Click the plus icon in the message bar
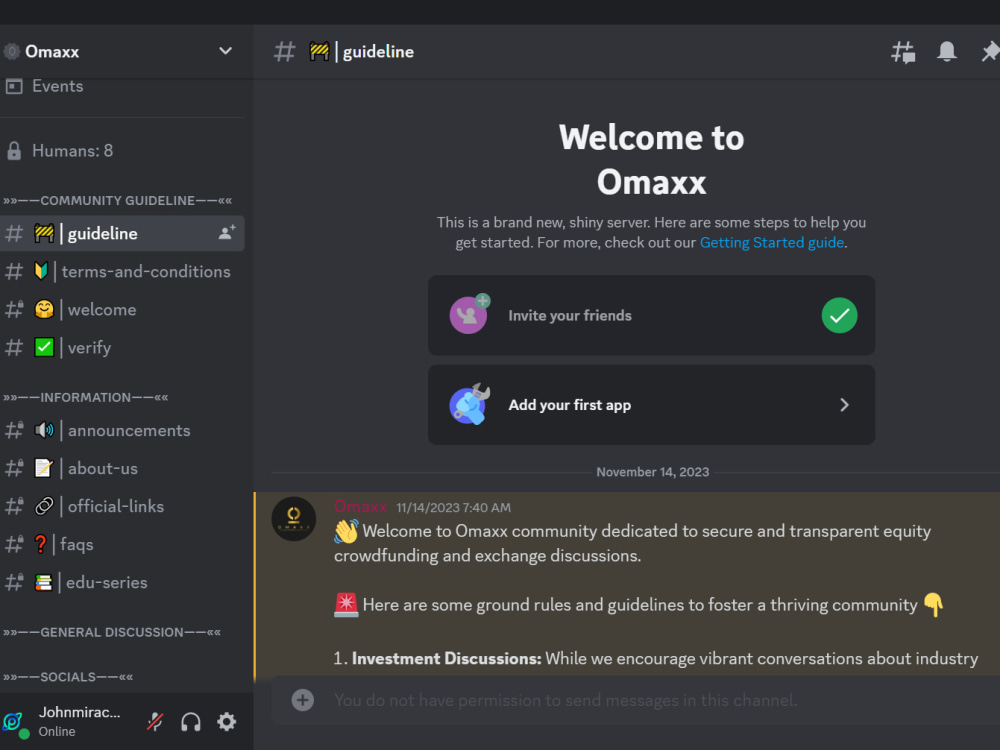Image resolution: width=1000 pixels, height=750 pixels. [302, 700]
